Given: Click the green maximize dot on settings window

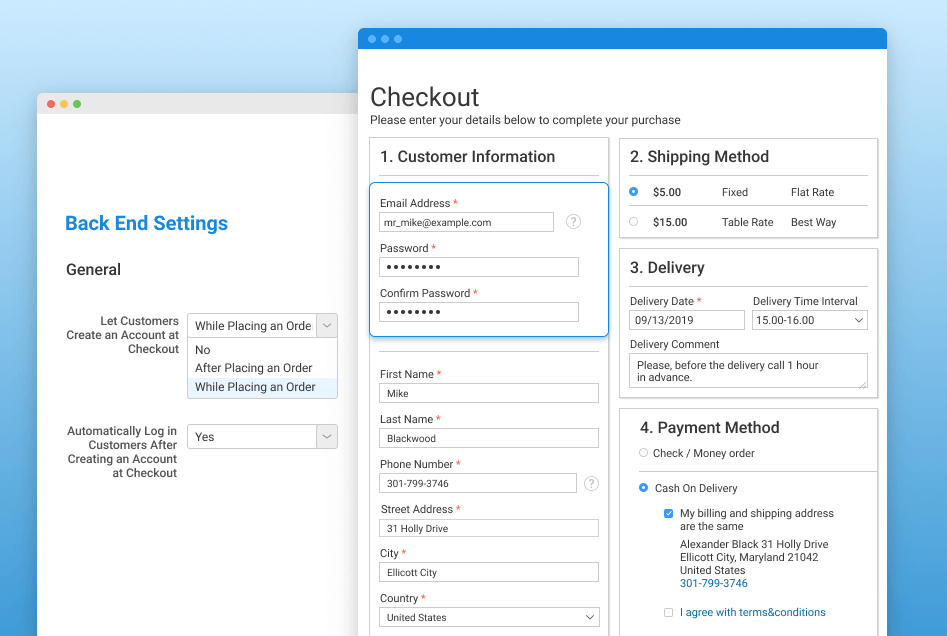Looking at the screenshot, I should [77, 104].
